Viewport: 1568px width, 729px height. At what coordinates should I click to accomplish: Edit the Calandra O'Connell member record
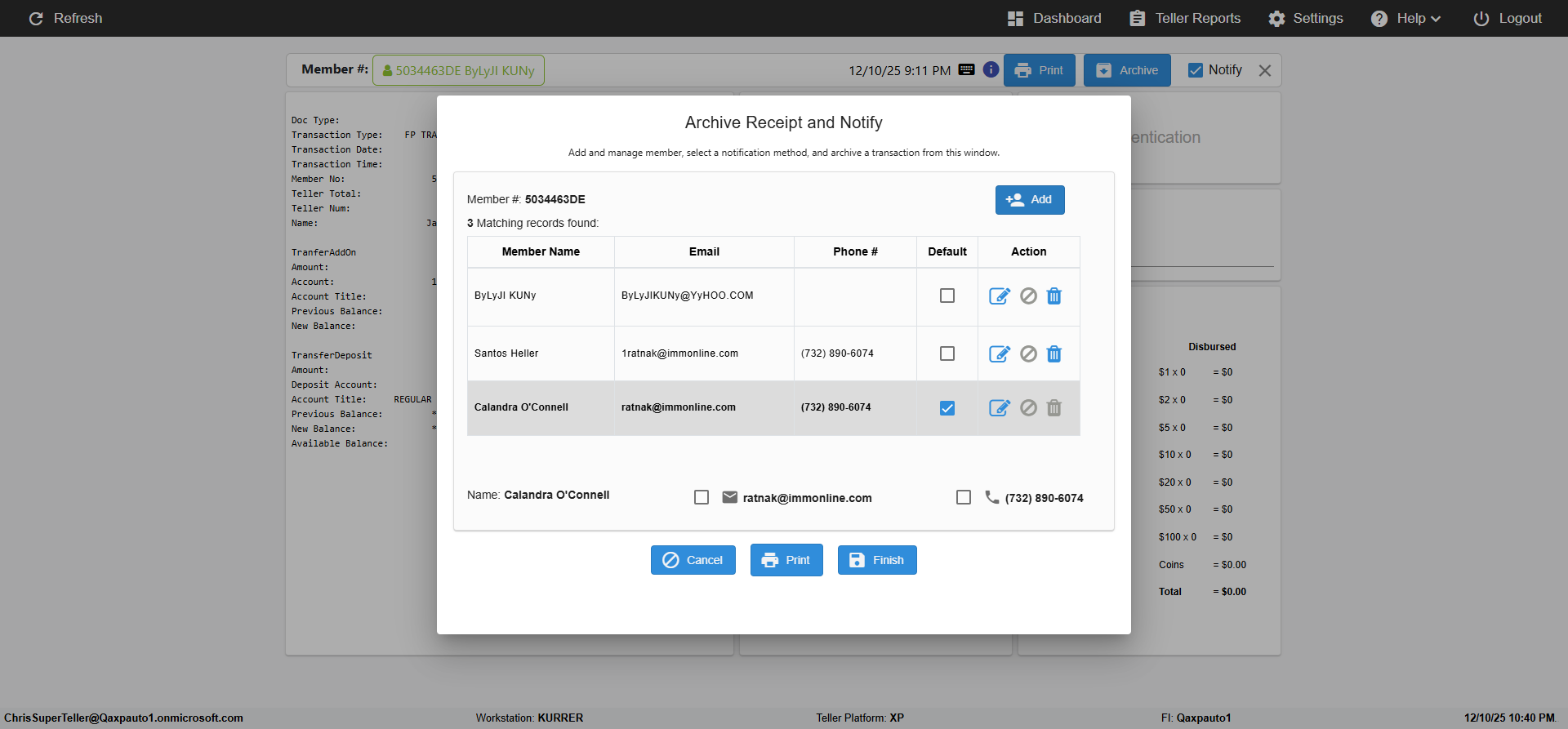[1000, 408]
